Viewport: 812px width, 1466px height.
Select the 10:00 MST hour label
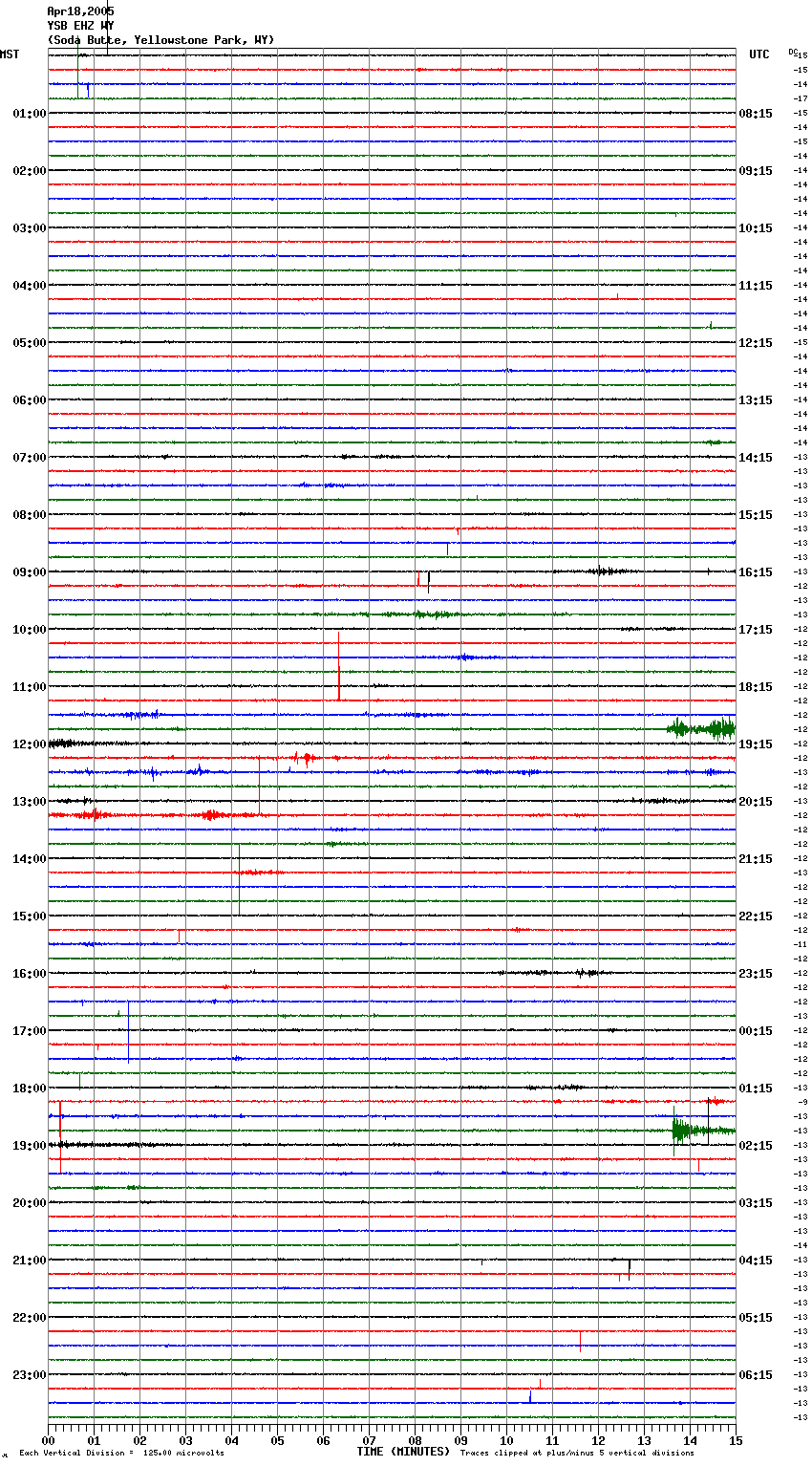30,630
